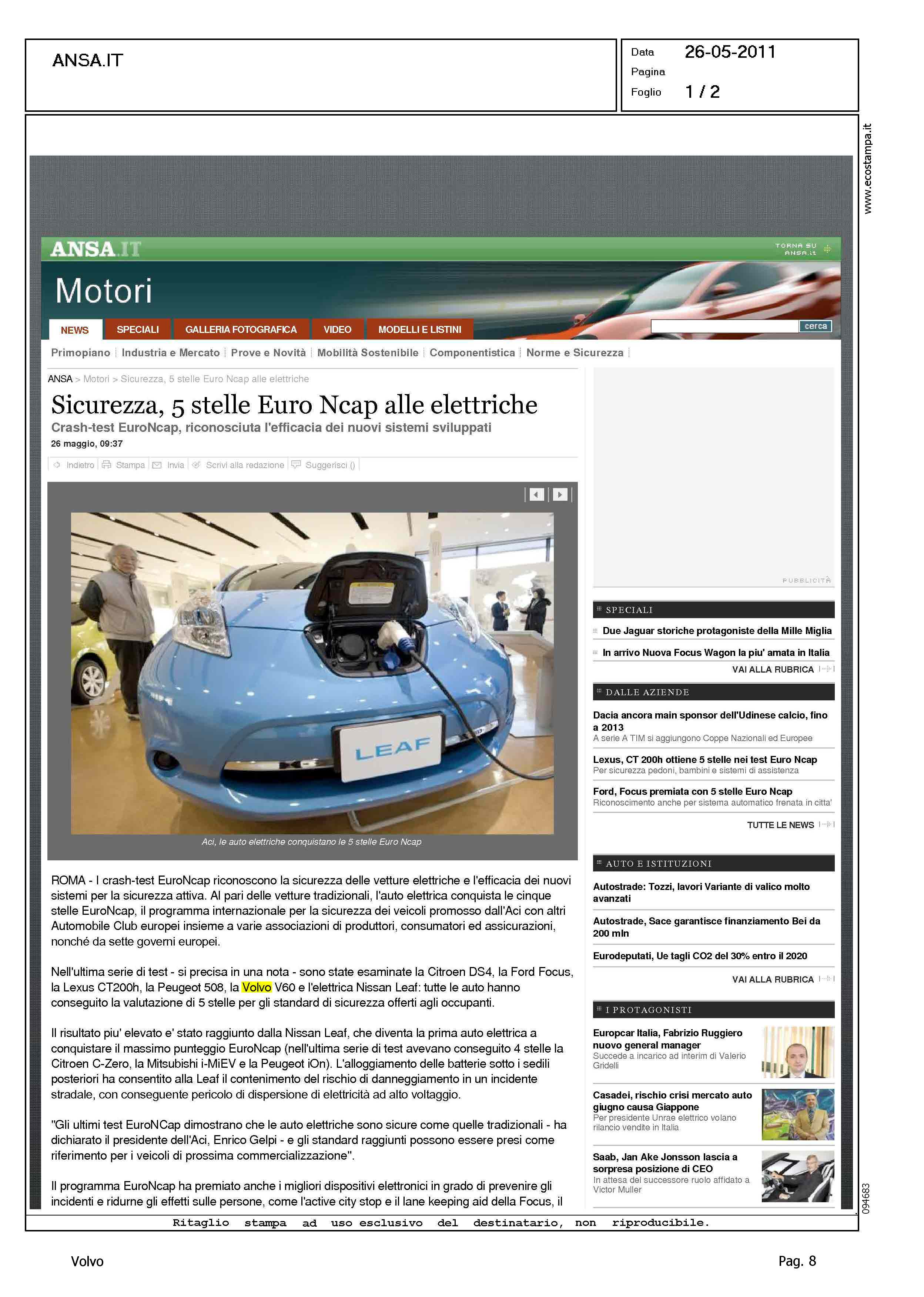This screenshot has height=1297, width=924.
Task: Click Fabrizio Ruggiero portrait thumbnail
Action: pos(798,1052)
